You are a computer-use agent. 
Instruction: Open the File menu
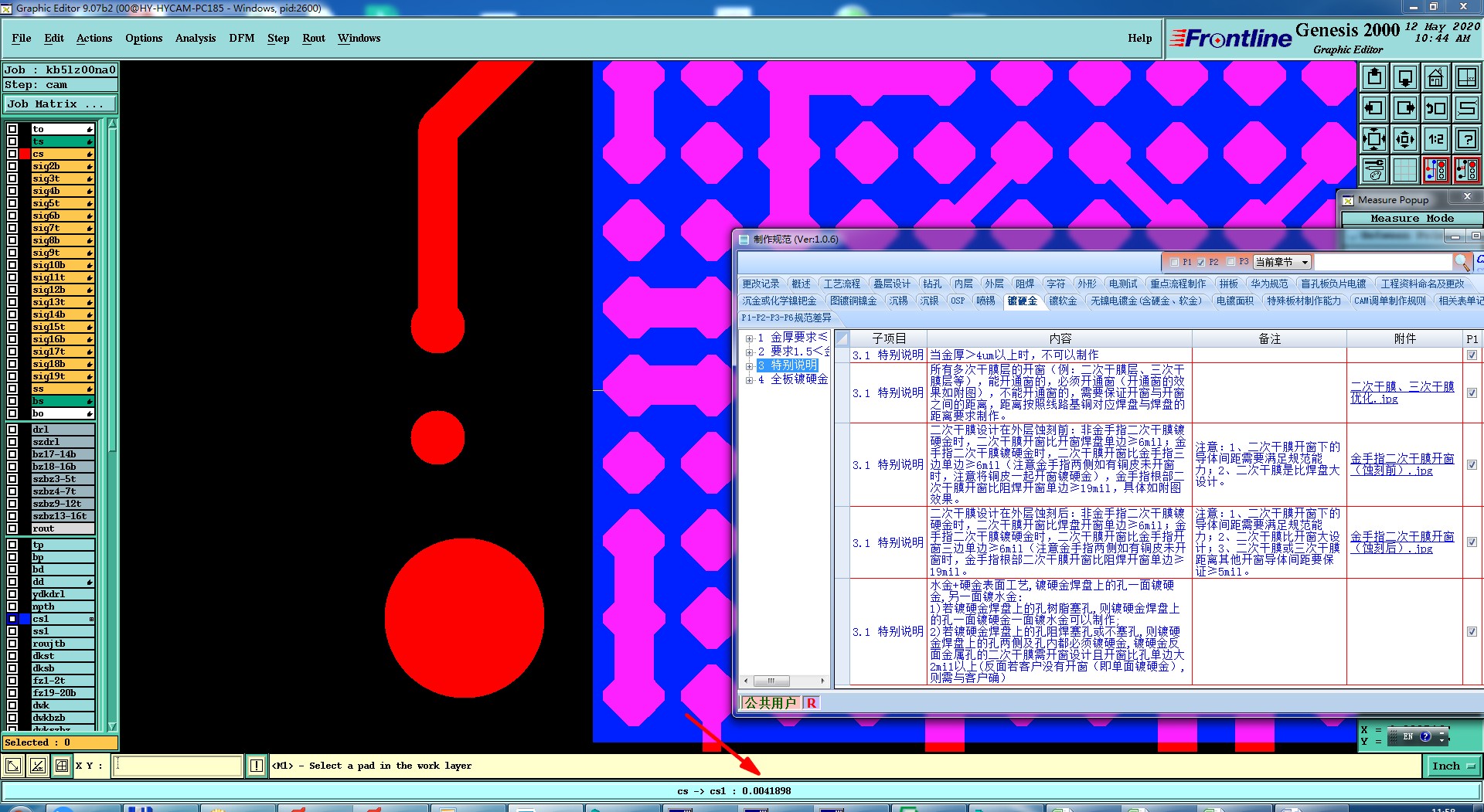point(22,38)
